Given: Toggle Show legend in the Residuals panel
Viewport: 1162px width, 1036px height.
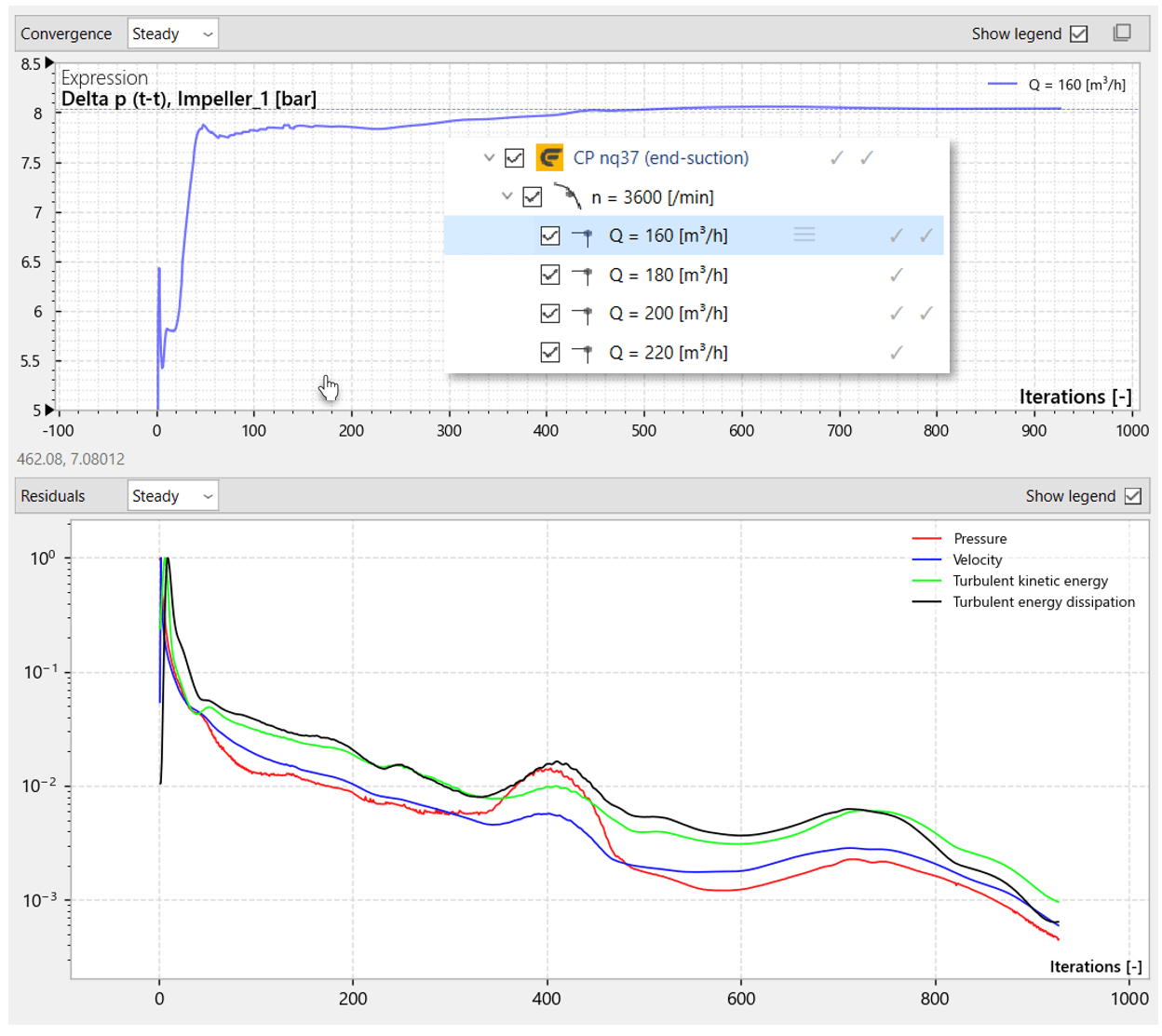Looking at the screenshot, I should tap(1133, 496).
